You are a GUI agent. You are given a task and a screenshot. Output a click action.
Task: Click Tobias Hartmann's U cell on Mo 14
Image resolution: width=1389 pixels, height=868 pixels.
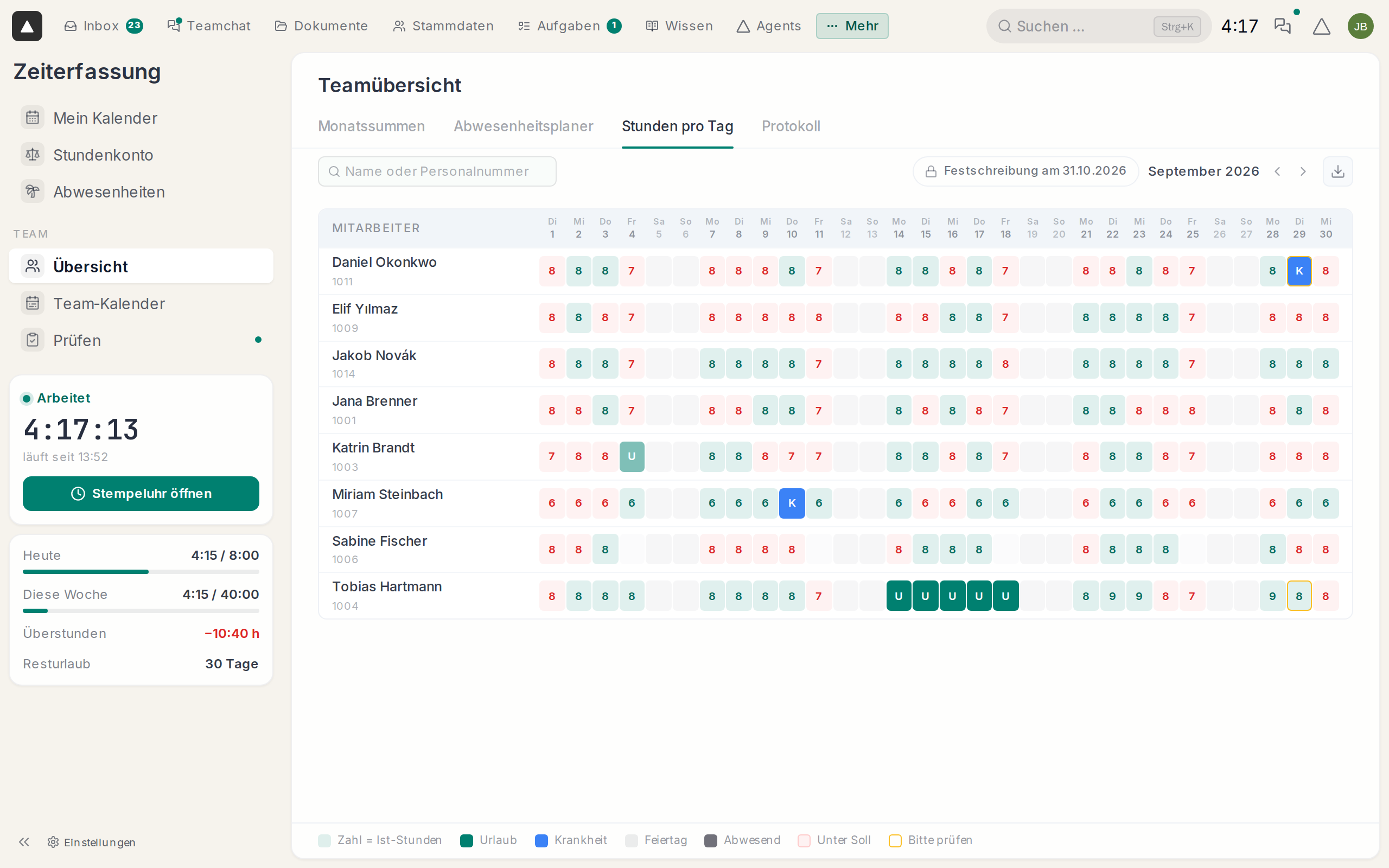coord(899,596)
